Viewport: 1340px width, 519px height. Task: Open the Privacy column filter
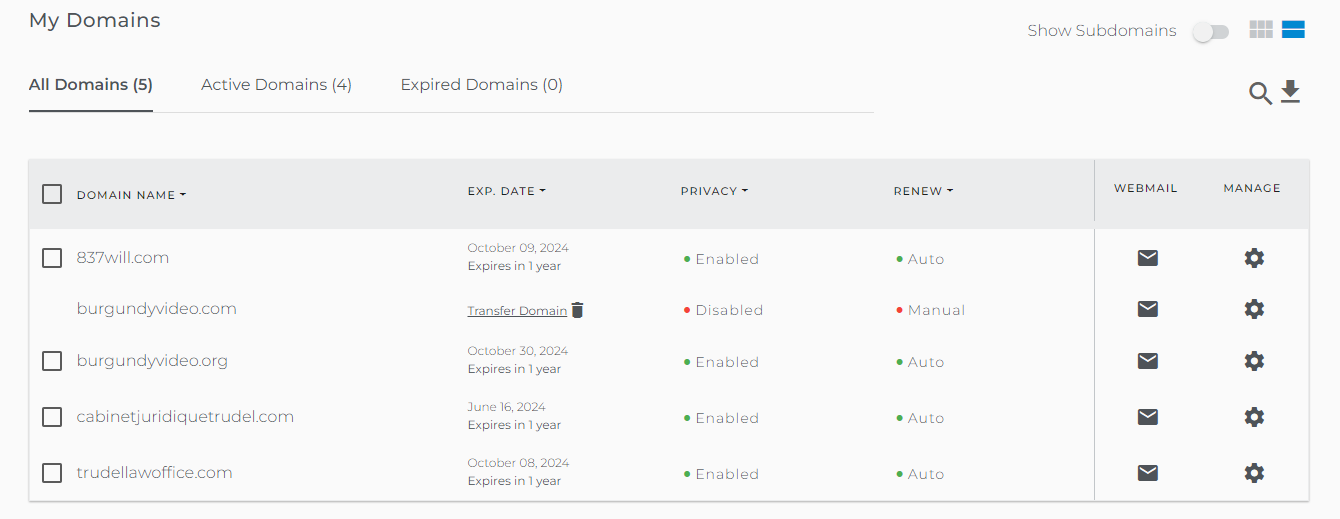coord(745,191)
